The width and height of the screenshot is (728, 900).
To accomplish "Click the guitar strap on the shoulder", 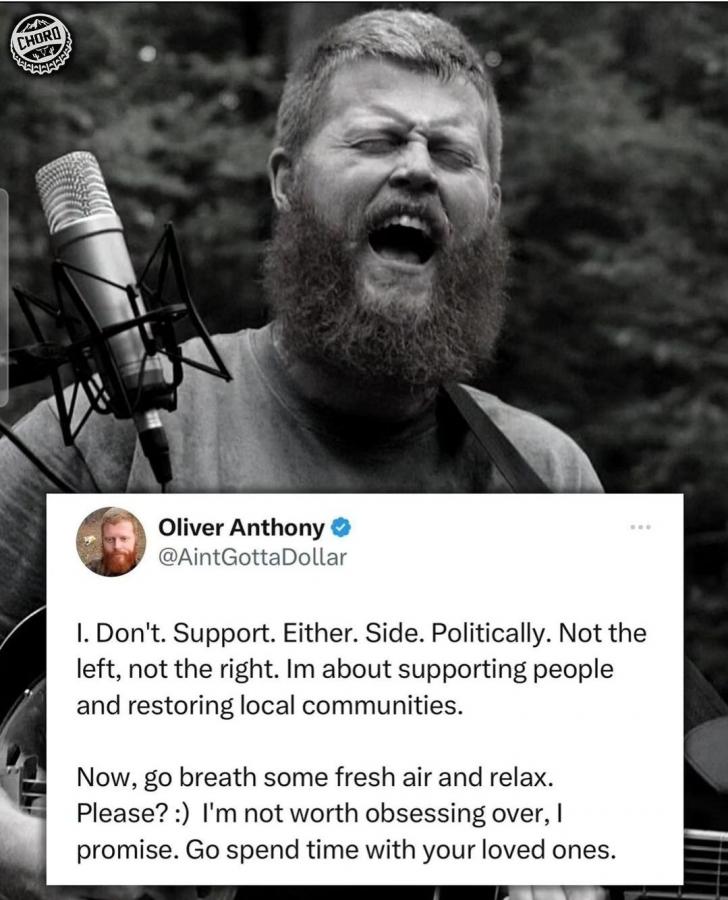I will point(495,437).
